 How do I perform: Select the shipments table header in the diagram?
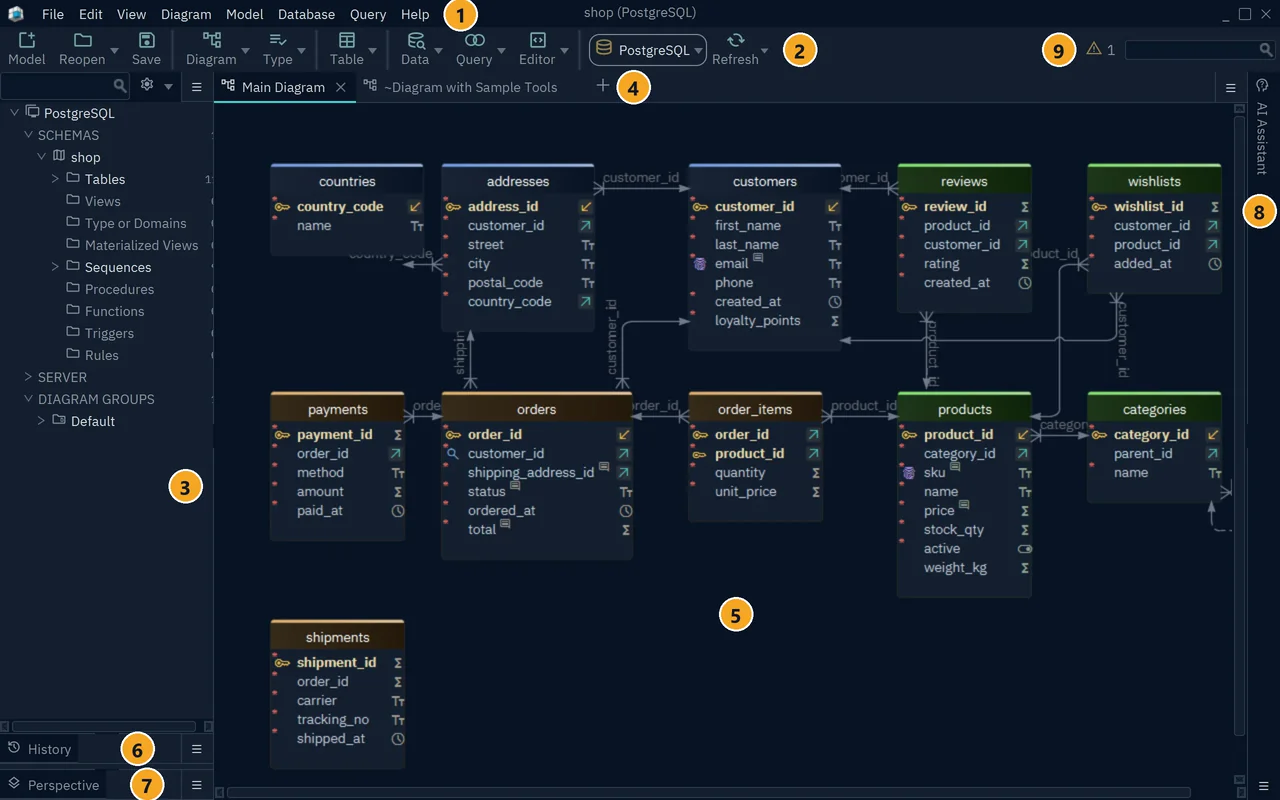[337, 637]
